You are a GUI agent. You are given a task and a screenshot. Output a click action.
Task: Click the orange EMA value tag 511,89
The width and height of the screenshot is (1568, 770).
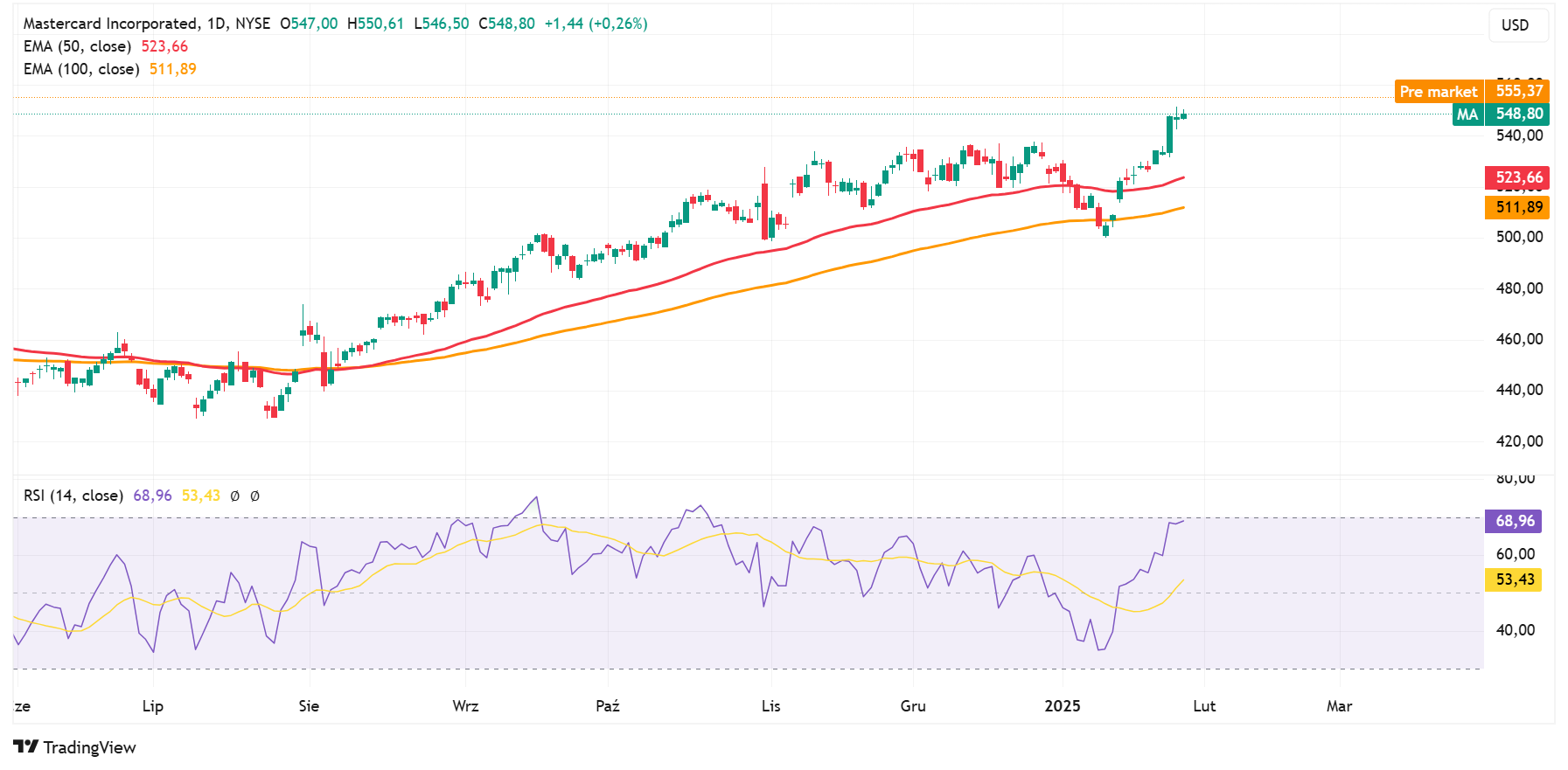(x=1517, y=207)
